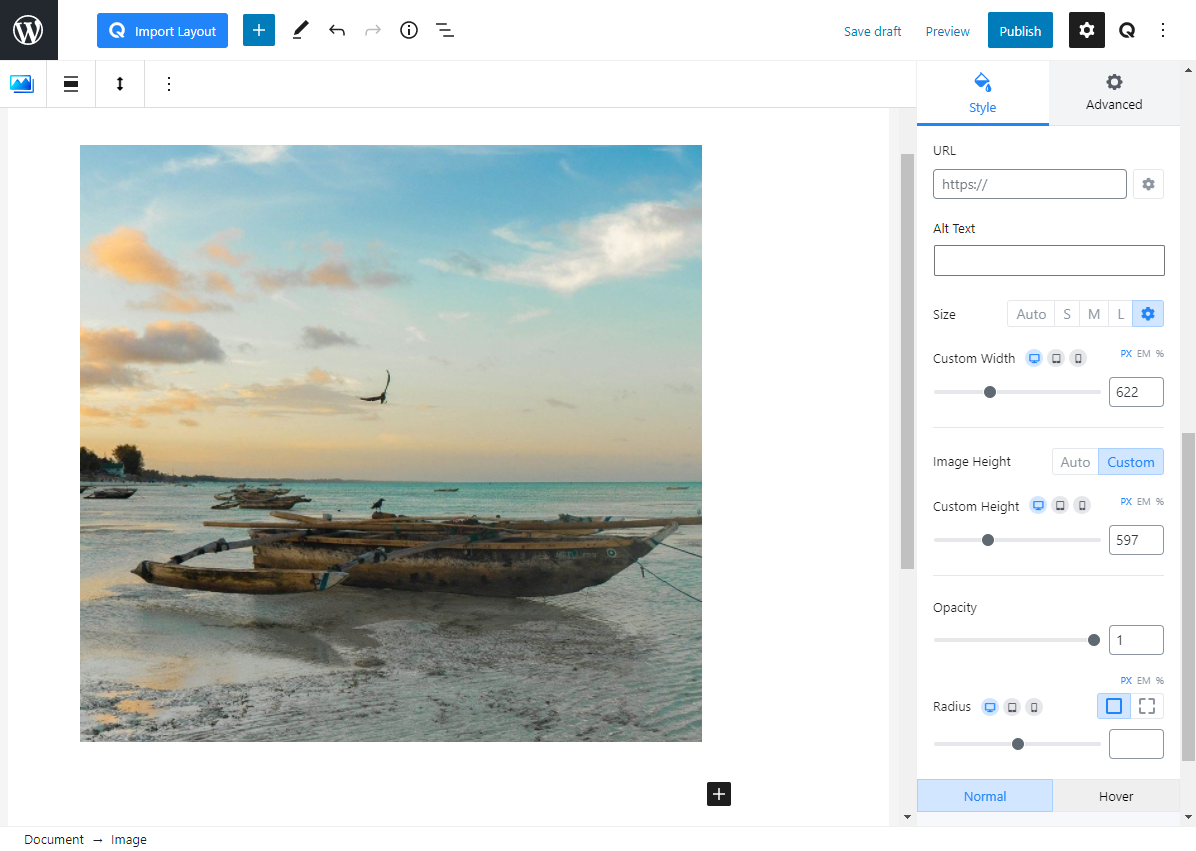Click the Opacity value field
Screen dimensions: 1196x851
[1136, 640]
